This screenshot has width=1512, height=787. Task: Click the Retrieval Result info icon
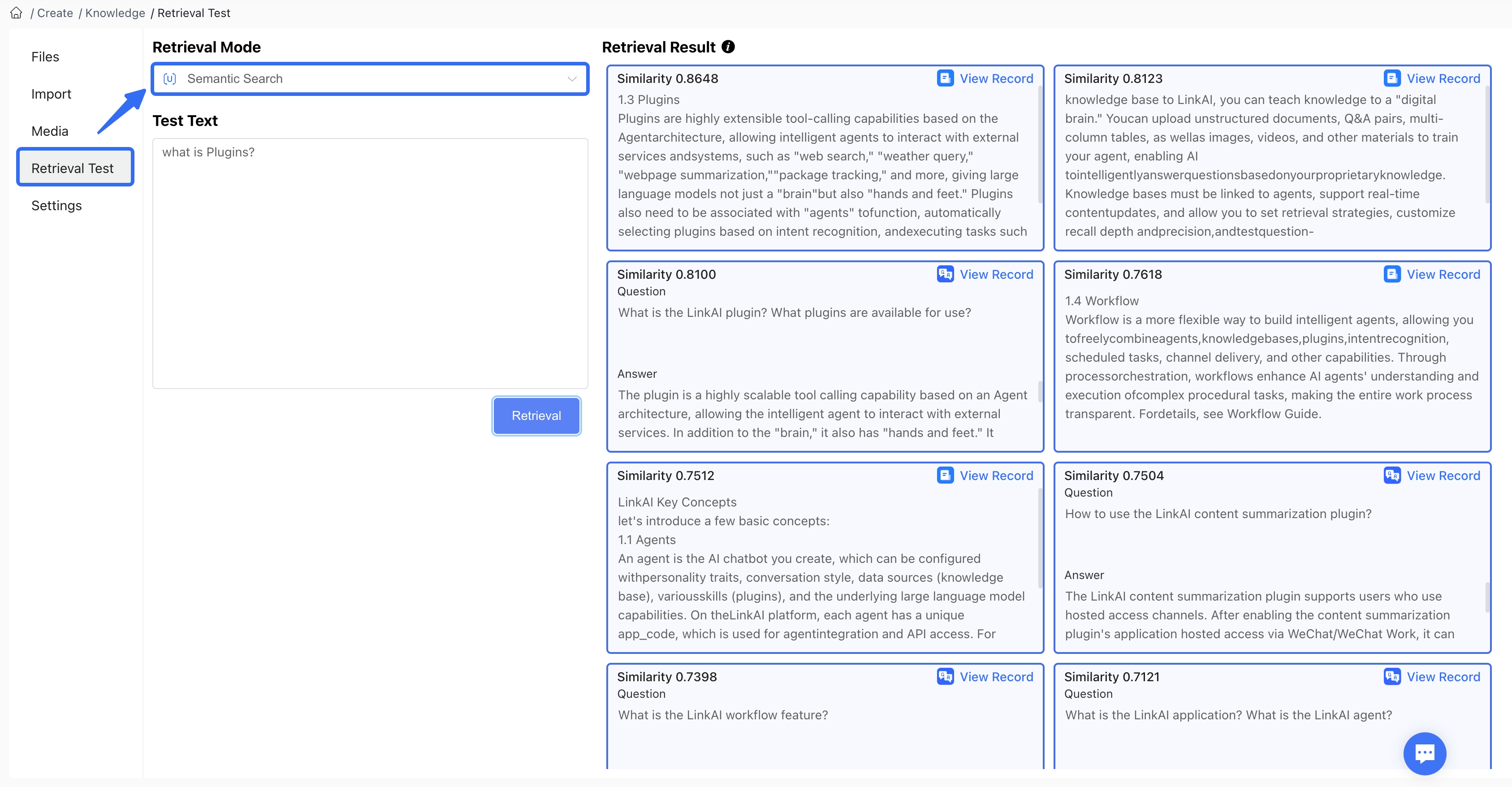pyautogui.click(x=728, y=47)
